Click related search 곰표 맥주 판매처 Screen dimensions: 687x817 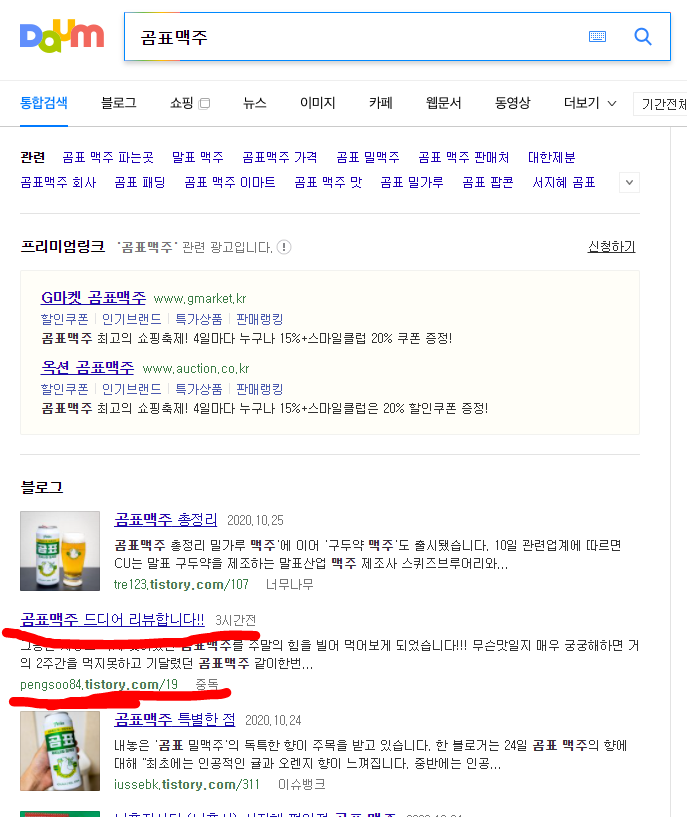pyautogui.click(x=464, y=157)
